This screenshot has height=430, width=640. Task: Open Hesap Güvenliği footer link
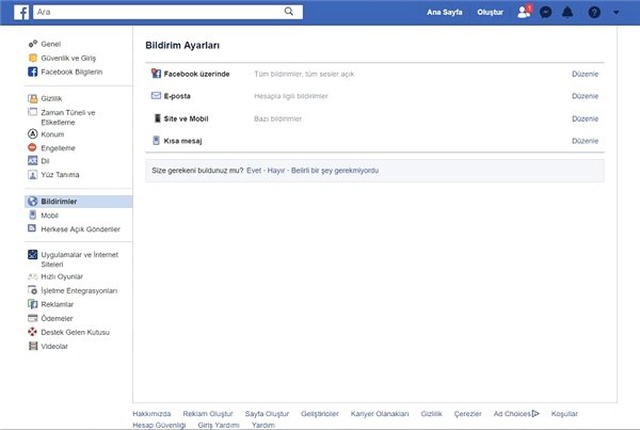159,425
